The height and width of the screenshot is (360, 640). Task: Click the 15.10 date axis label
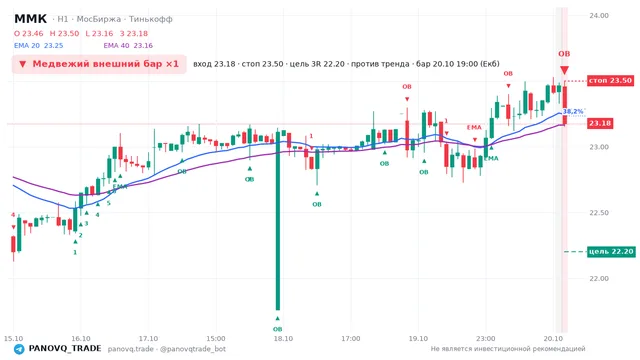[13, 339]
